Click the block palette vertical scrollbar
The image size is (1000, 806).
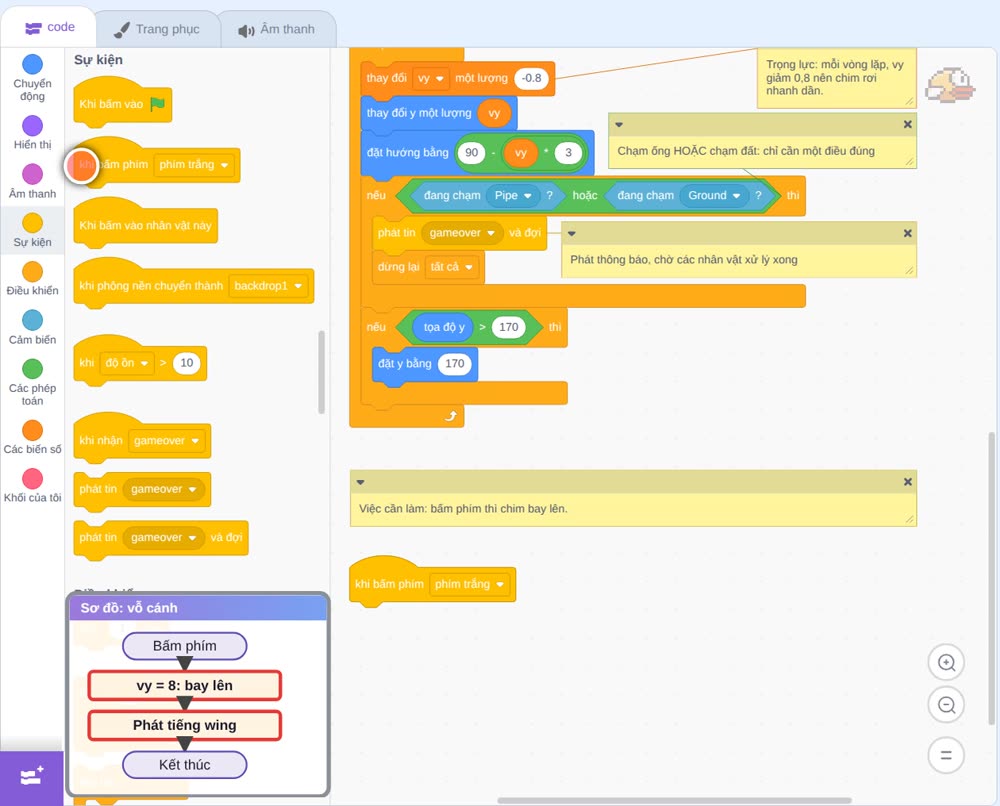click(x=321, y=372)
